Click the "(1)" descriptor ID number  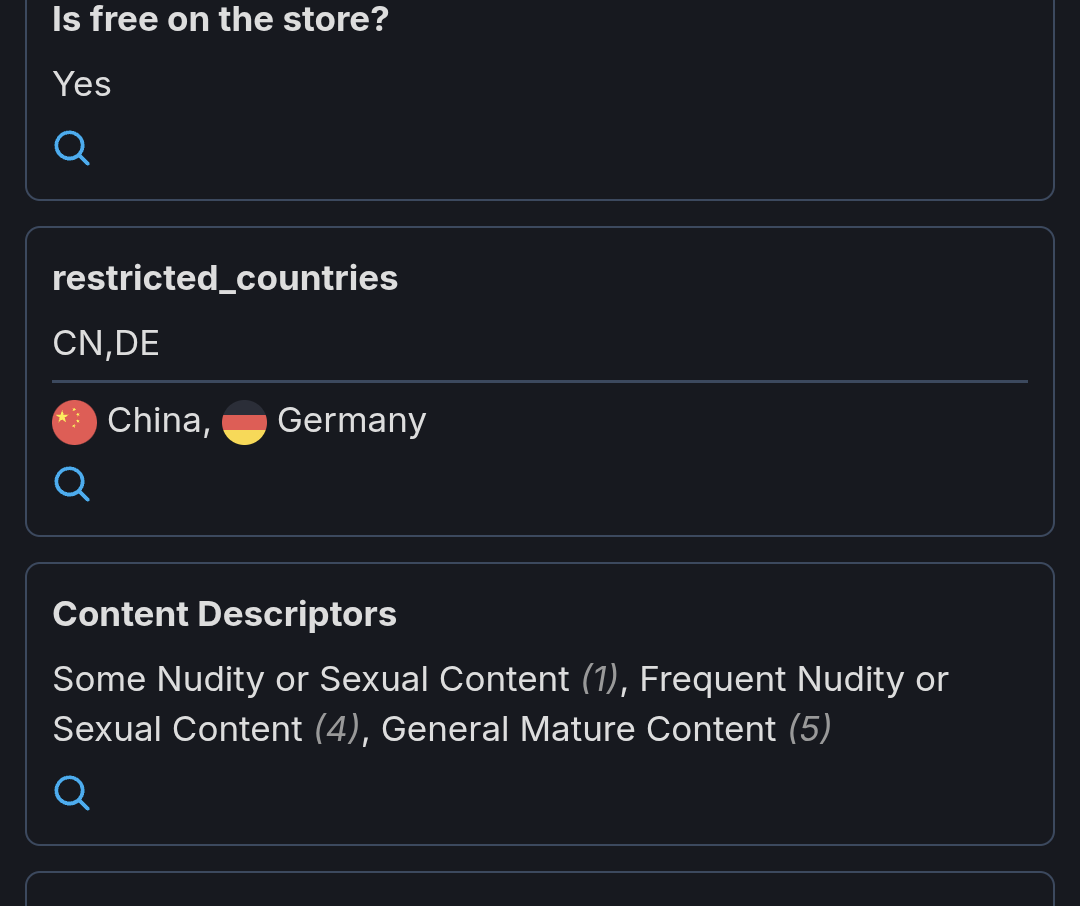pyautogui.click(x=600, y=679)
